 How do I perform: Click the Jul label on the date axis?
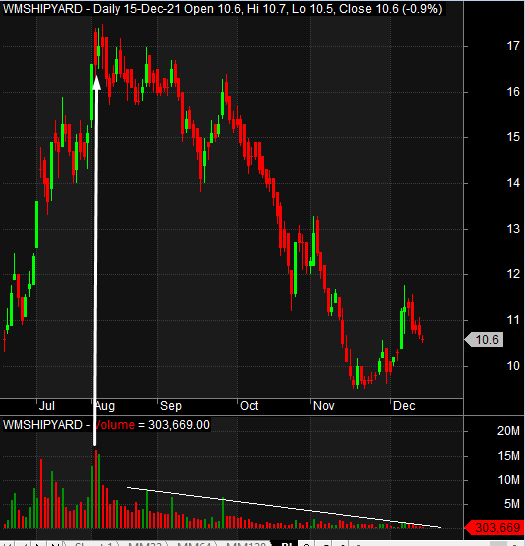(x=46, y=406)
